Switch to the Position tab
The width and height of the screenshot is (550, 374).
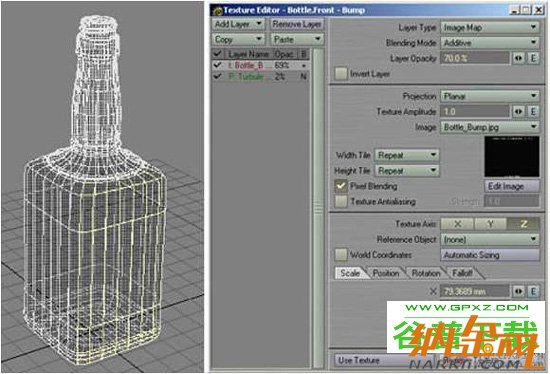click(385, 273)
